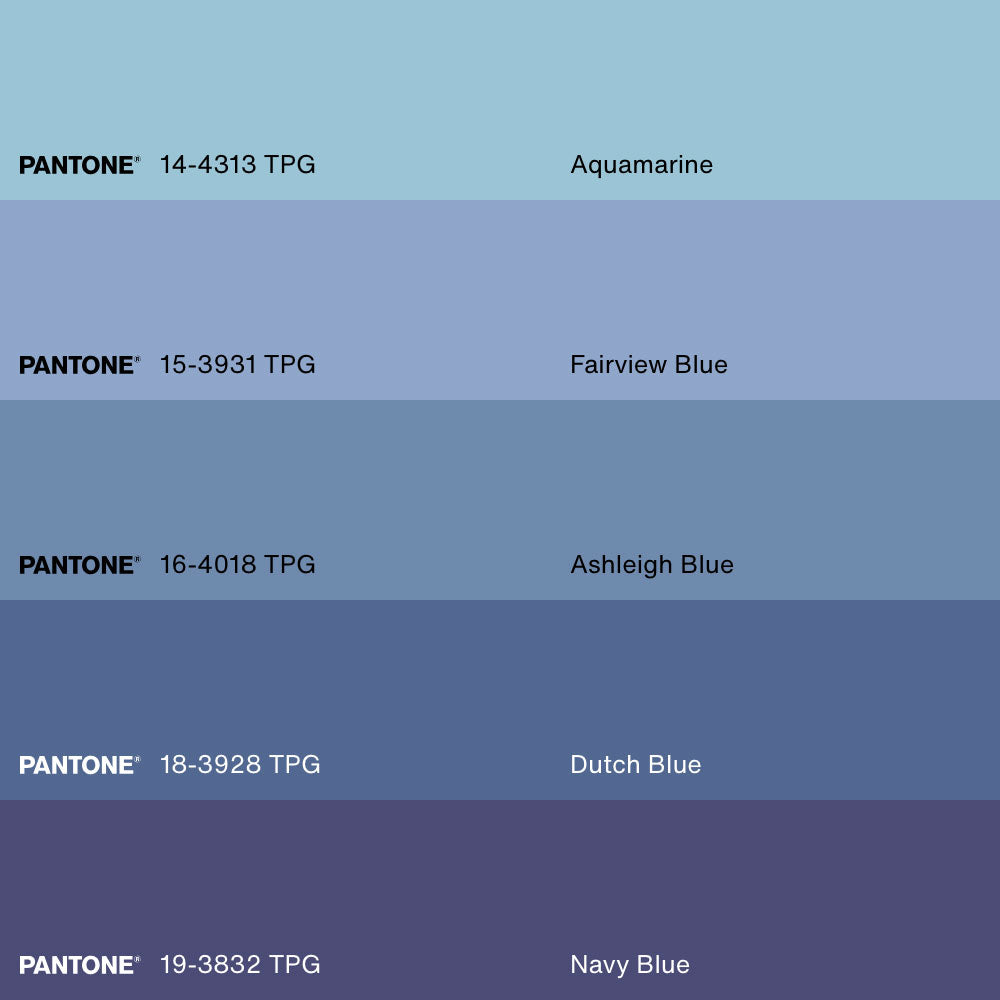Choose the Ashleigh Blue color band
1000x1000 pixels.
point(500,480)
